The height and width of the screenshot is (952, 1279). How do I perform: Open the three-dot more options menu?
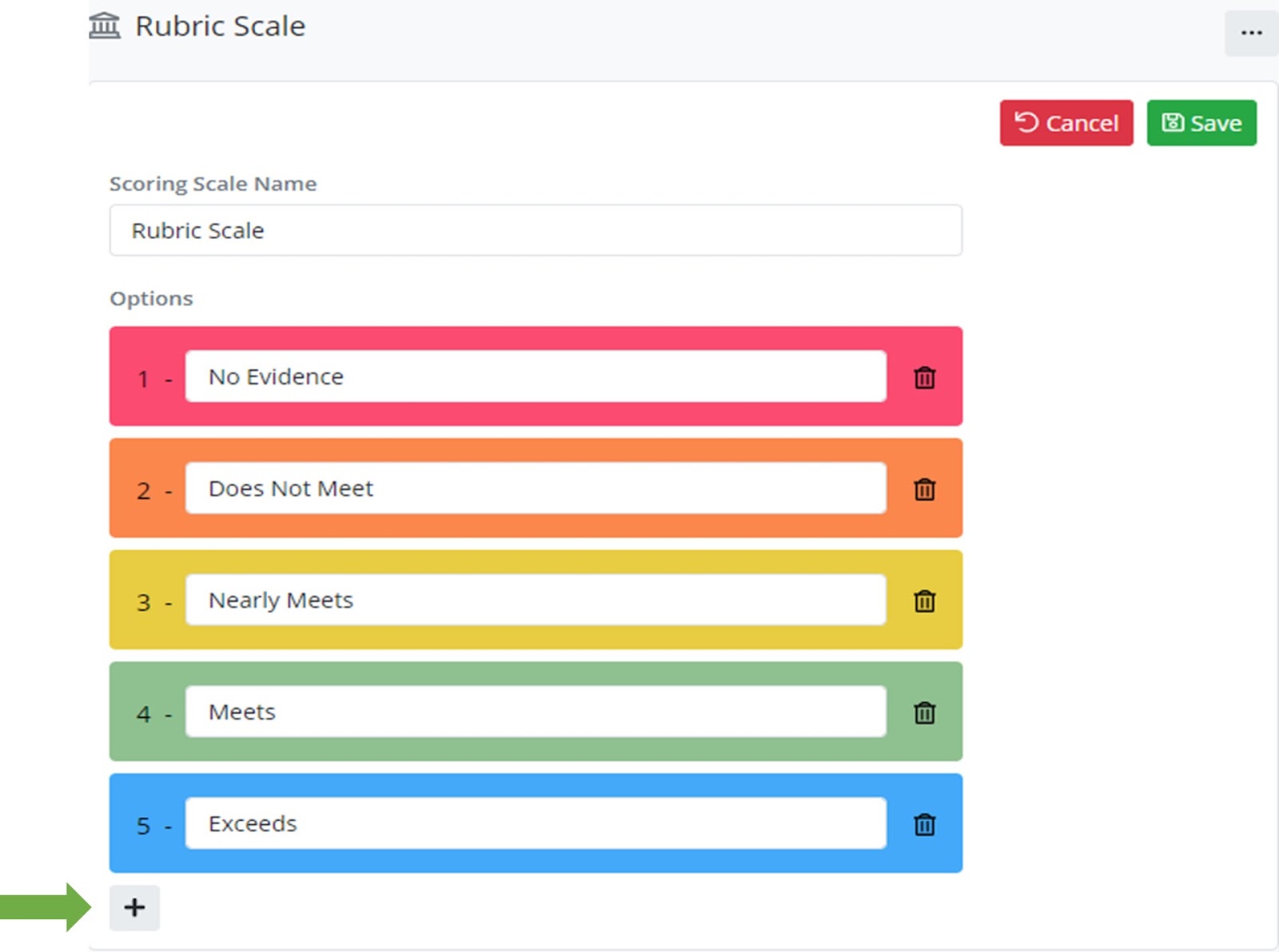click(1251, 33)
